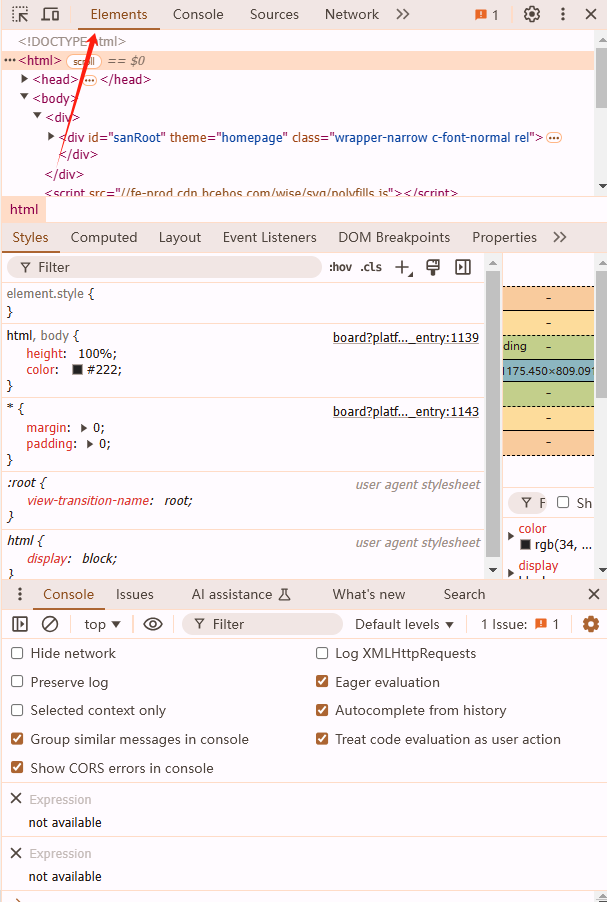Switch to the top Console tab

[x=198, y=15]
